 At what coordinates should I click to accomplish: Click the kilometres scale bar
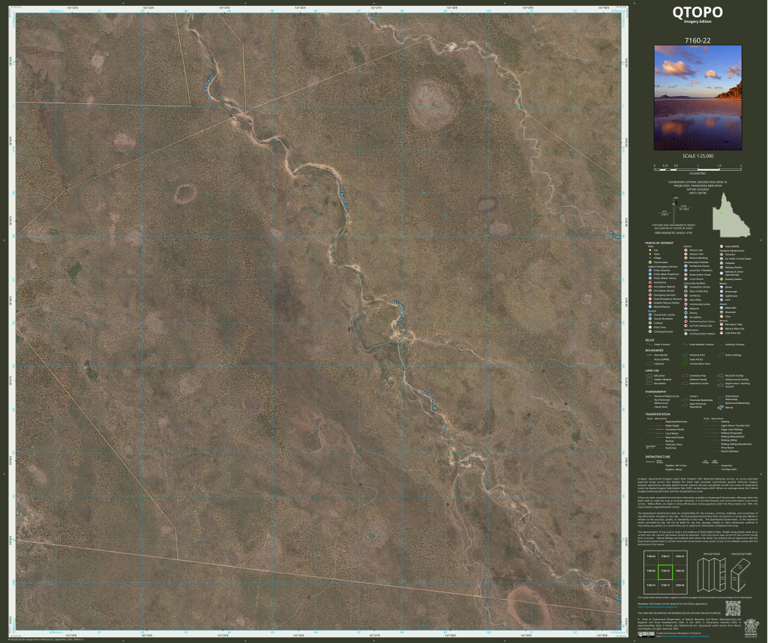point(698,167)
